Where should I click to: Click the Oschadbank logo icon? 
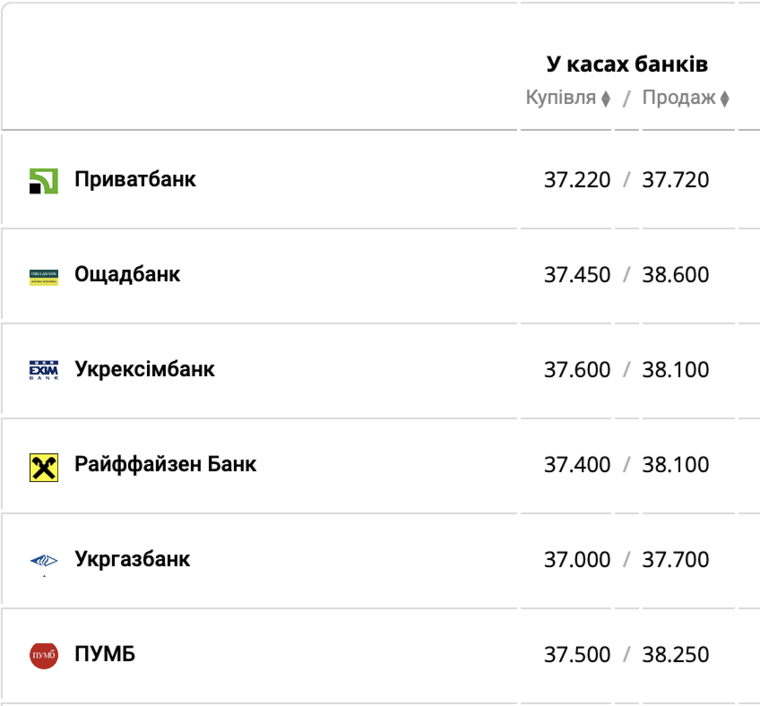point(44,276)
